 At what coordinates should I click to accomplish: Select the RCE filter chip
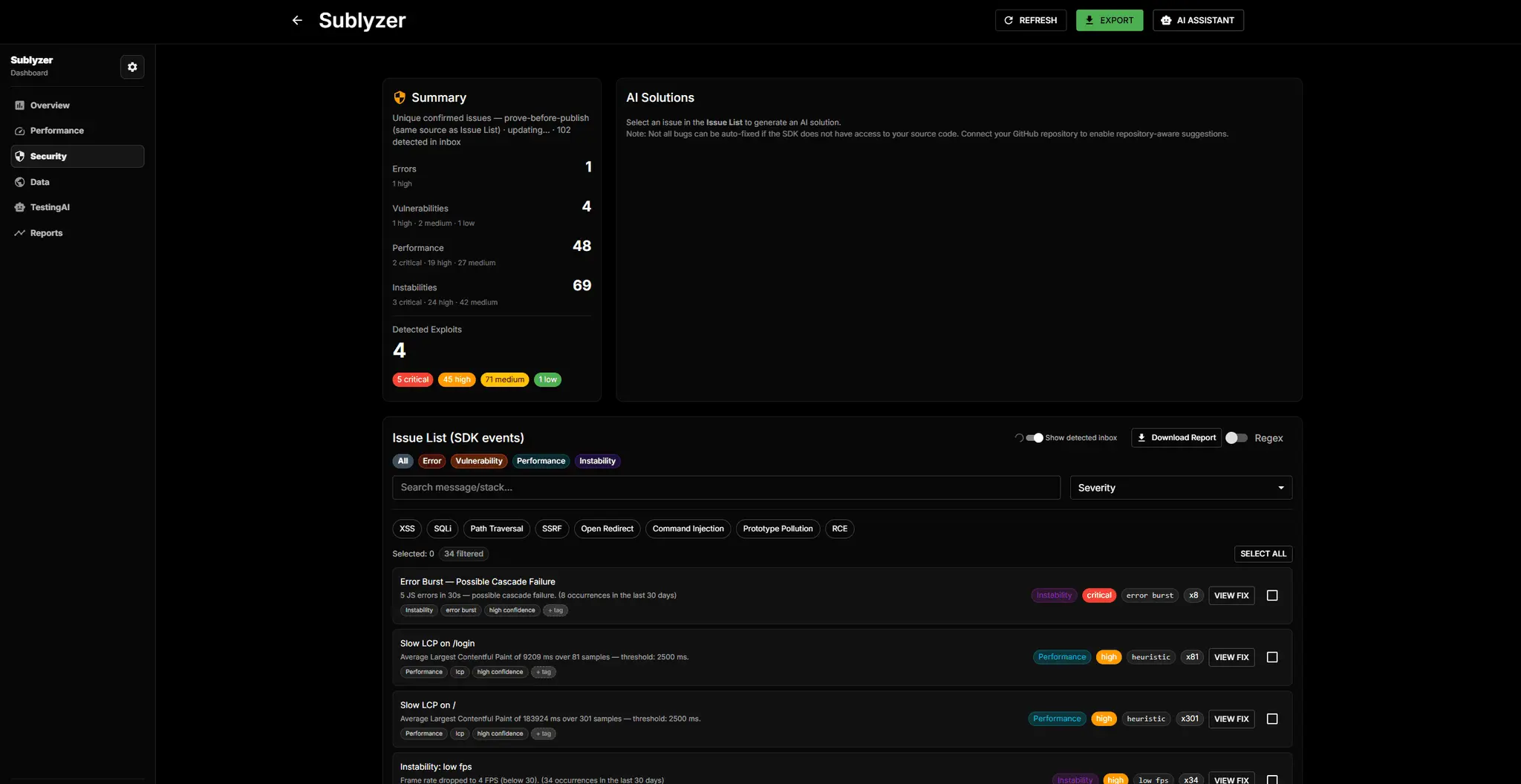click(x=839, y=529)
